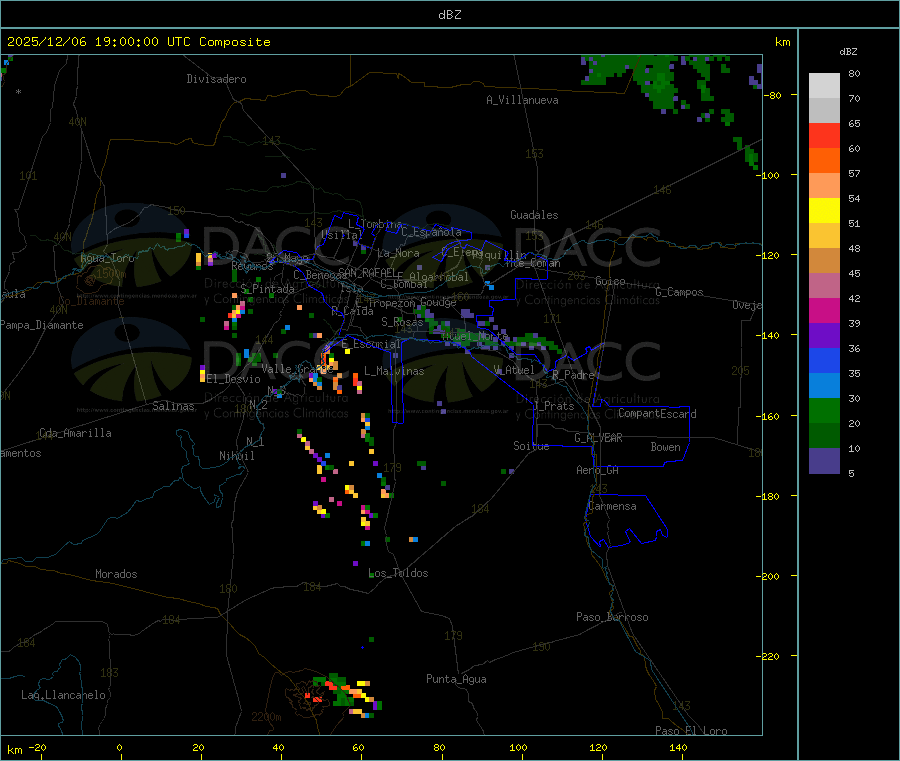Pick the magenta 39–42 dBZ legend swatch
This screenshot has width=900, height=761.
pyautogui.click(x=824, y=310)
